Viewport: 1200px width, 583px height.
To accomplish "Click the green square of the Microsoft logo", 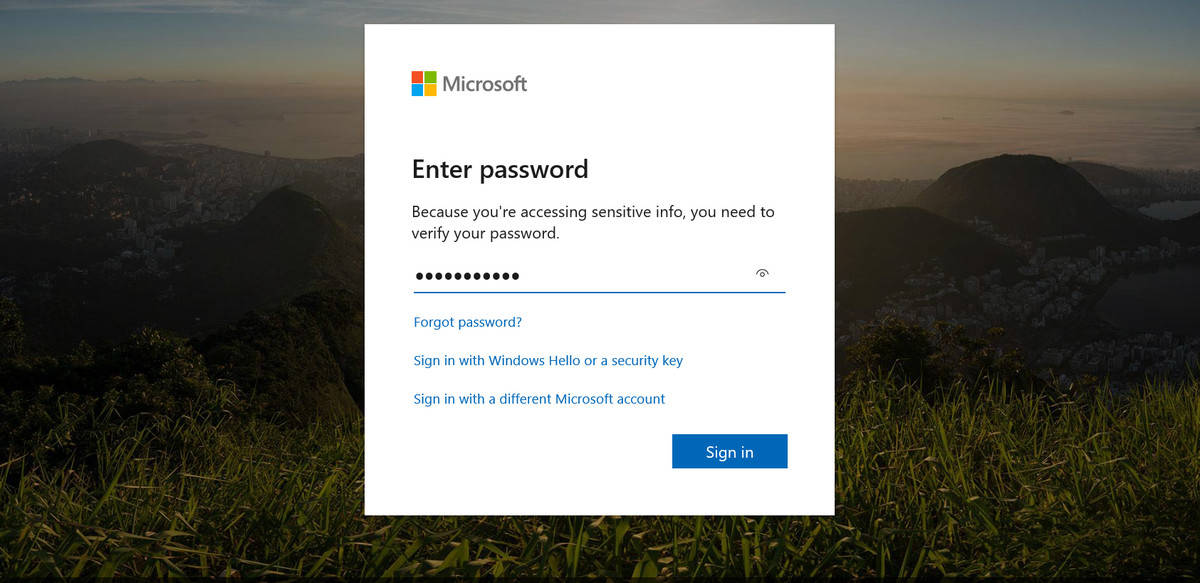I will (430, 77).
